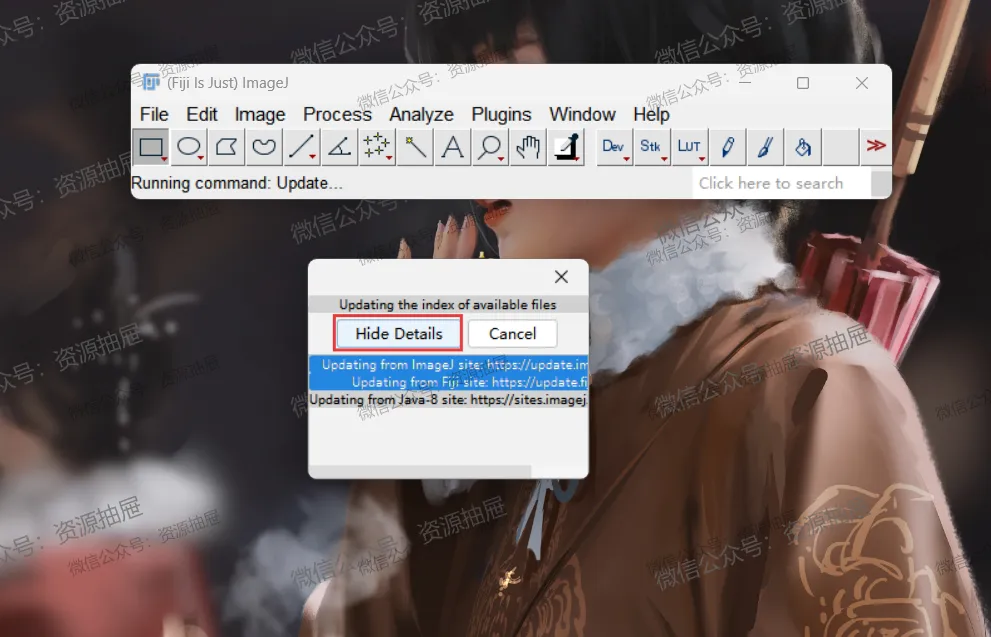The width and height of the screenshot is (991, 637).
Task: Click the 'Click here to search' field
Action: (x=781, y=183)
